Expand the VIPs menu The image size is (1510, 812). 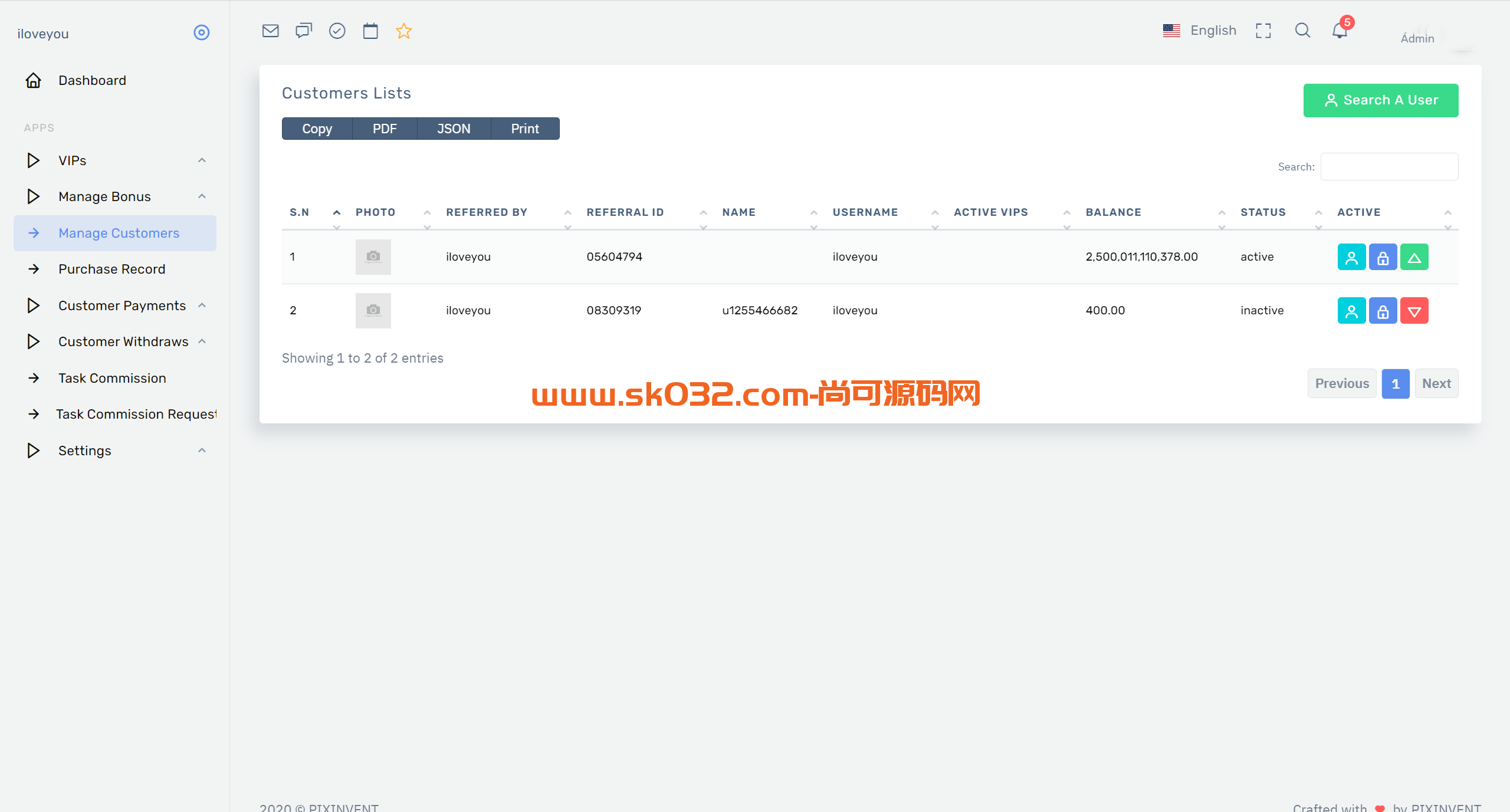(x=115, y=160)
